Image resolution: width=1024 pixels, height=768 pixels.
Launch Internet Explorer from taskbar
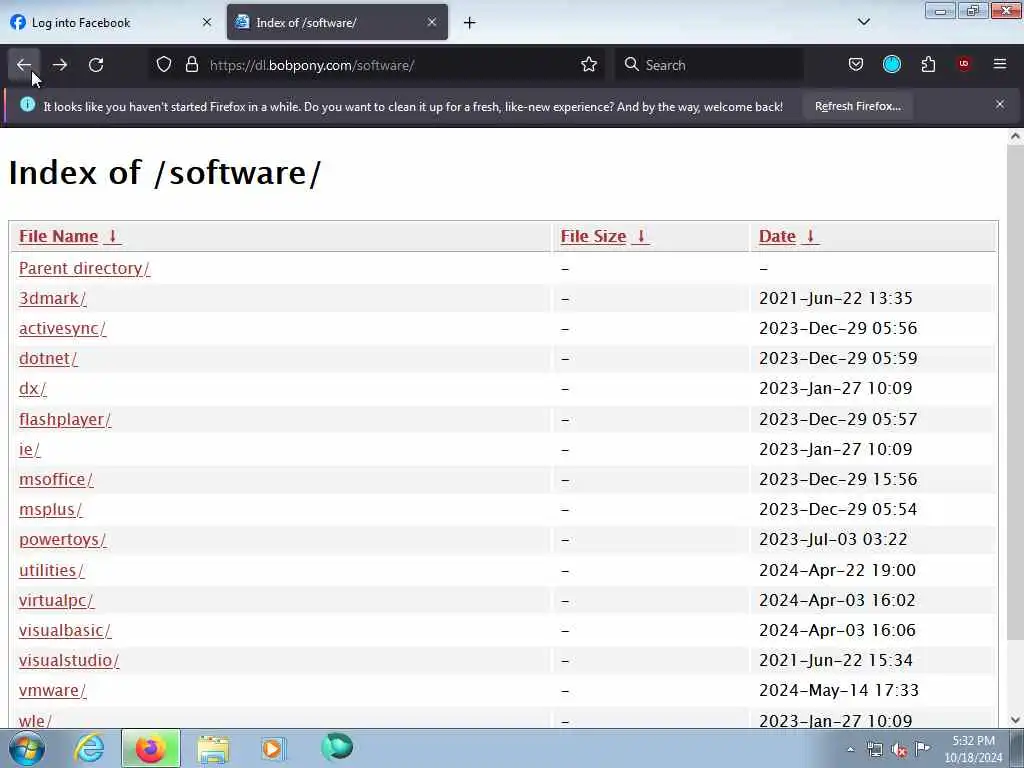89,748
